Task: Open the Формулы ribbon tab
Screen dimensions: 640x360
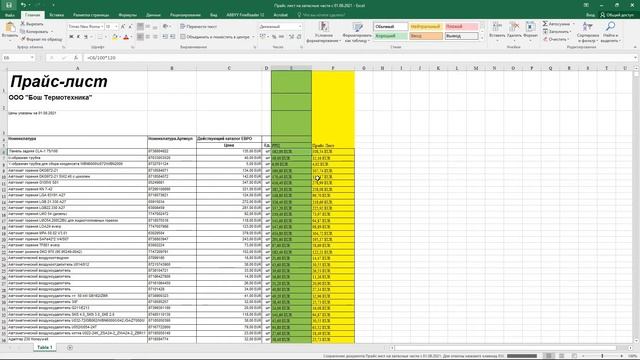Action: (x=127, y=15)
